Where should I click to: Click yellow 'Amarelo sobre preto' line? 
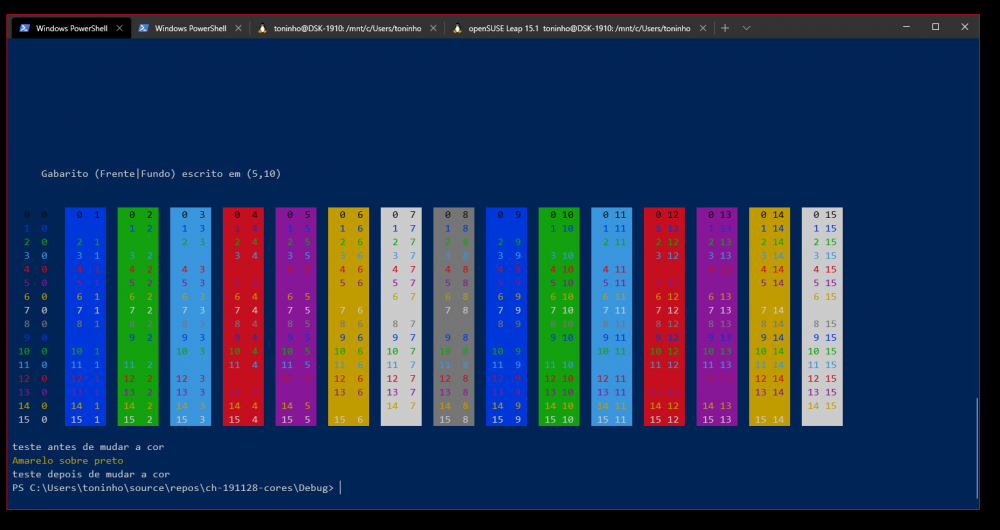[68, 460]
